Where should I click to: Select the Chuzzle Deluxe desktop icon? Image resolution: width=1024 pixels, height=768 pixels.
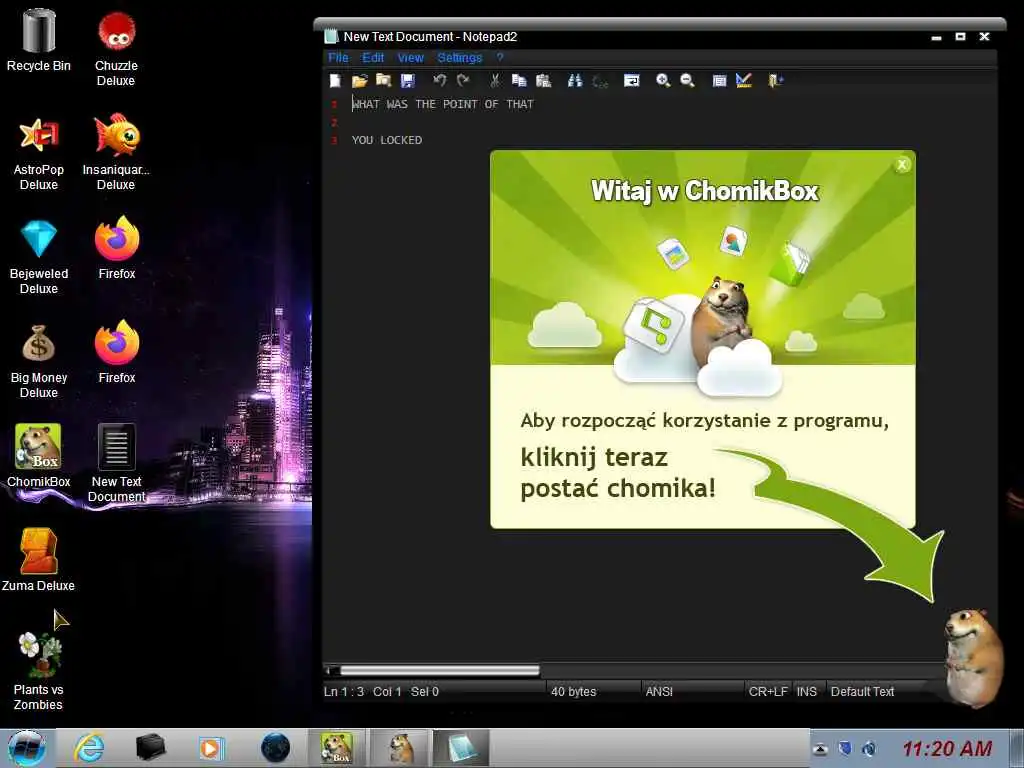tap(116, 49)
